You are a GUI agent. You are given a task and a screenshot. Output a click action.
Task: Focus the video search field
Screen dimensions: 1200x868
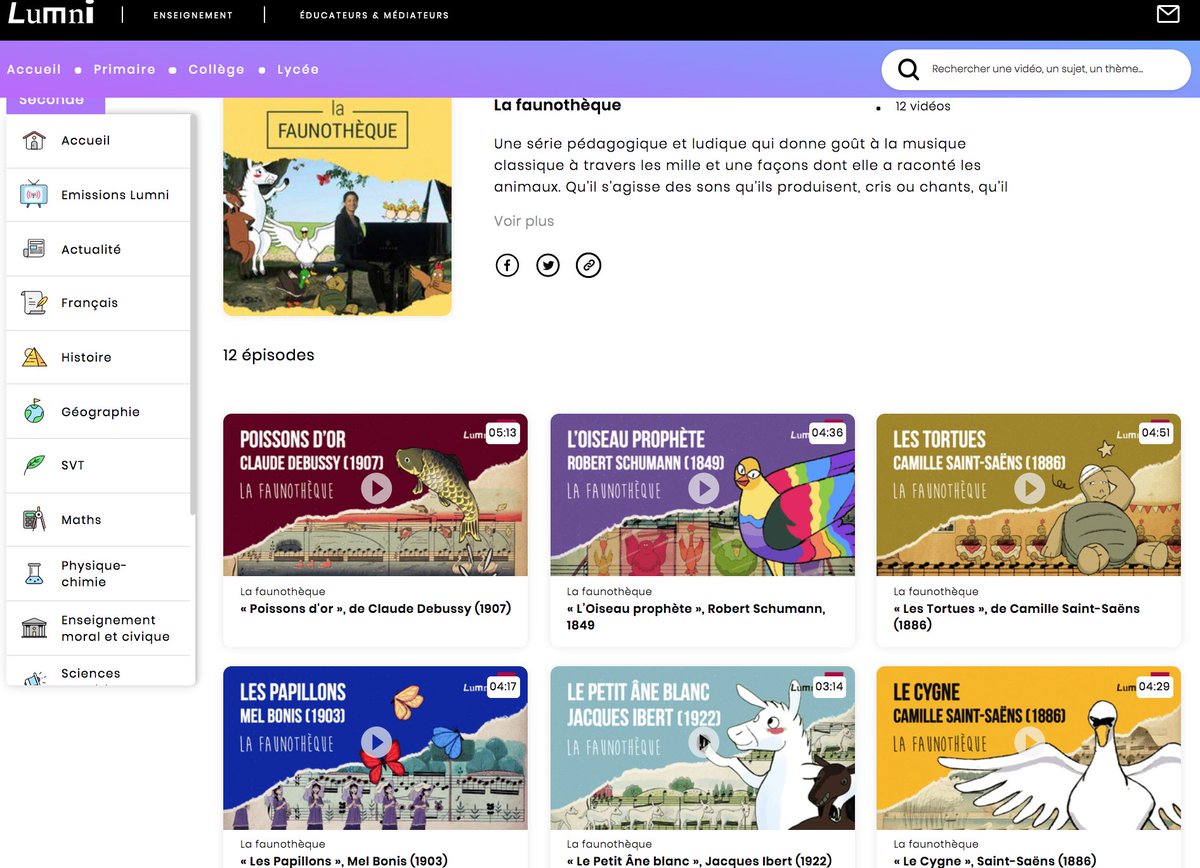coord(1037,70)
